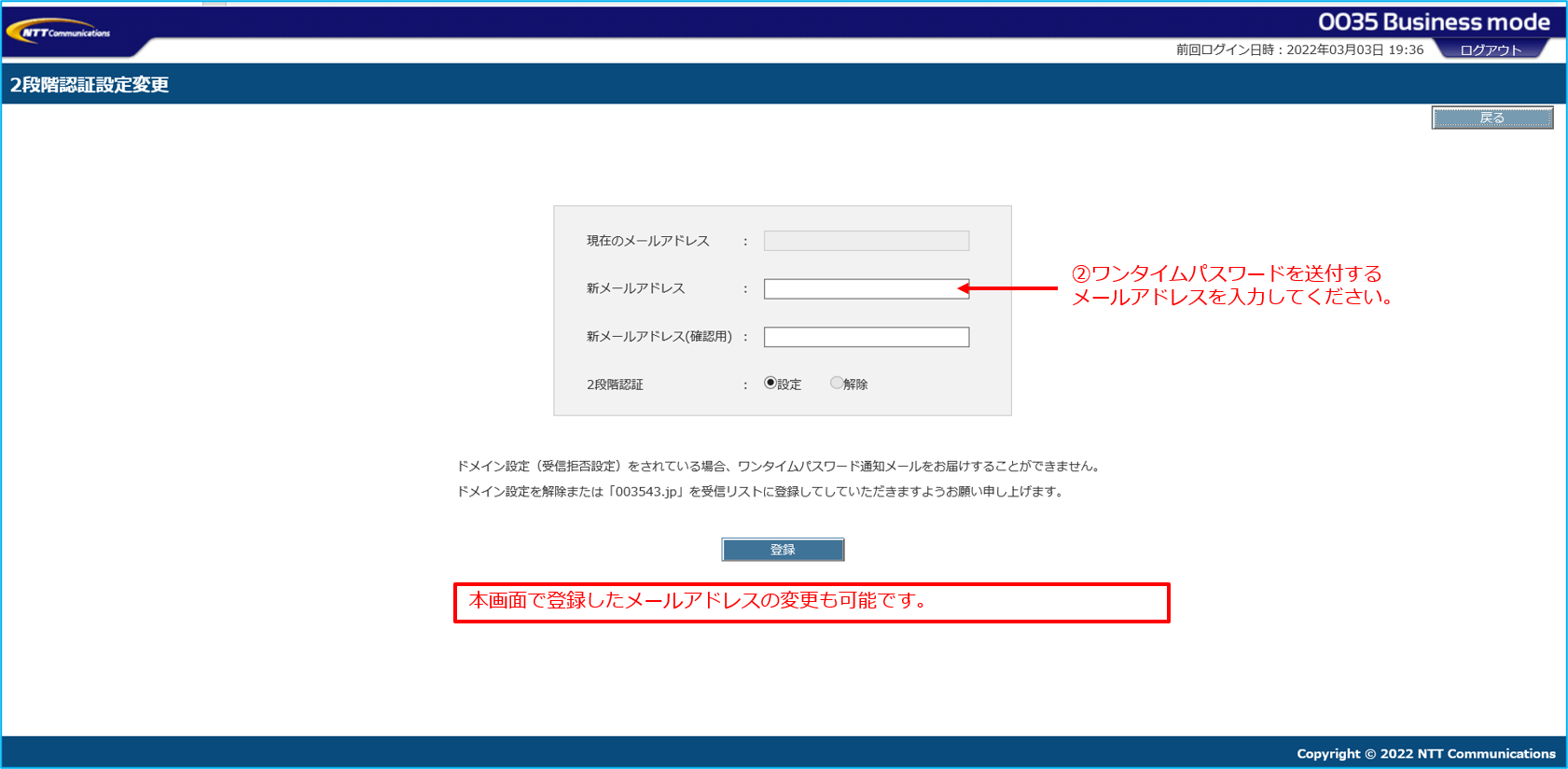Click the greyed-out 現在のメールアドレス field
Viewport: 1568px width, 769px height.
pos(866,241)
